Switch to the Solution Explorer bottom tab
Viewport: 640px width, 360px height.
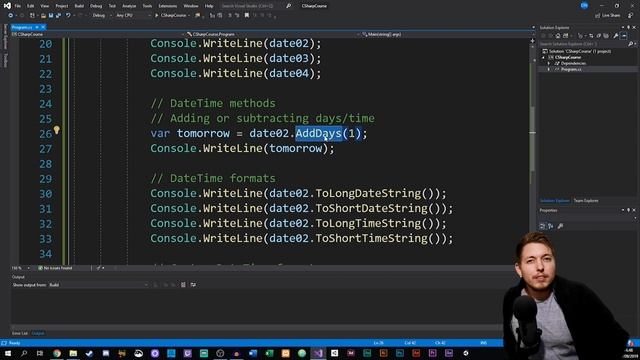(x=555, y=201)
